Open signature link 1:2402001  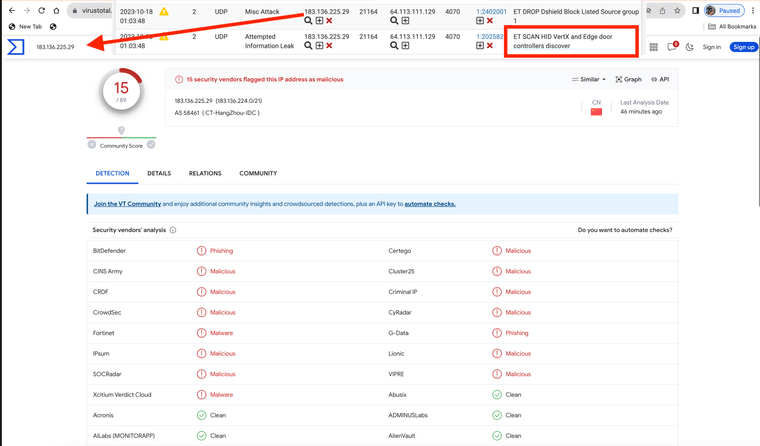(491, 12)
